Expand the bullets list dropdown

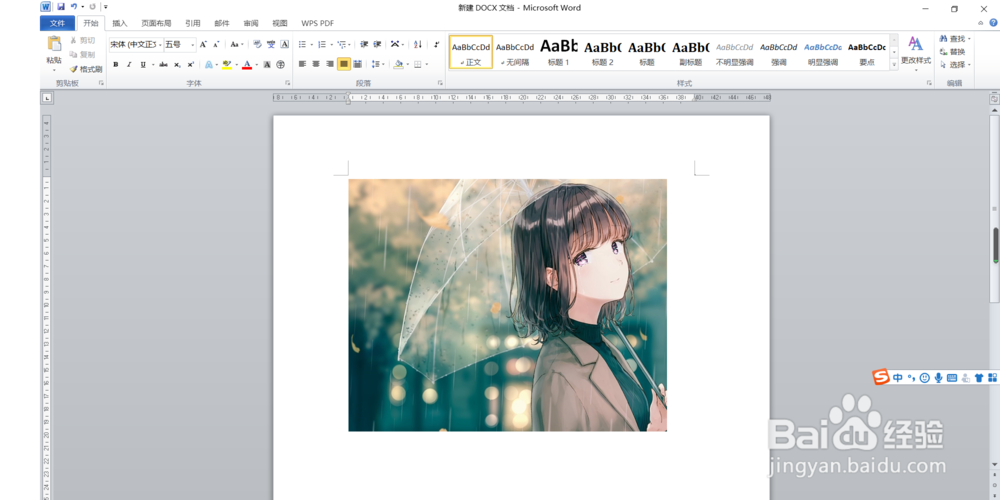311,45
